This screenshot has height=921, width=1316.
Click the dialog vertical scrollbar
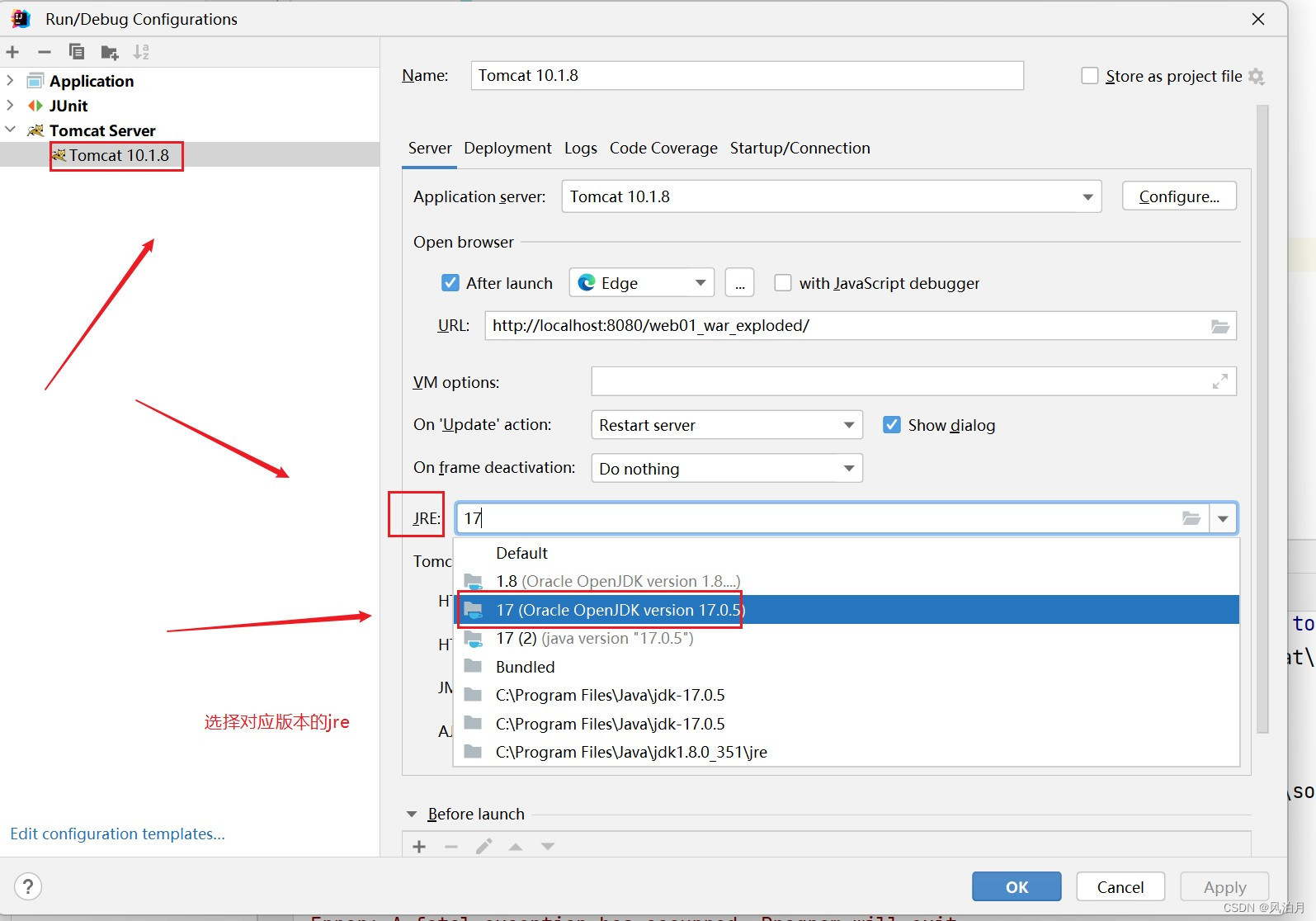pyautogui.click(x=1262, y=419)
